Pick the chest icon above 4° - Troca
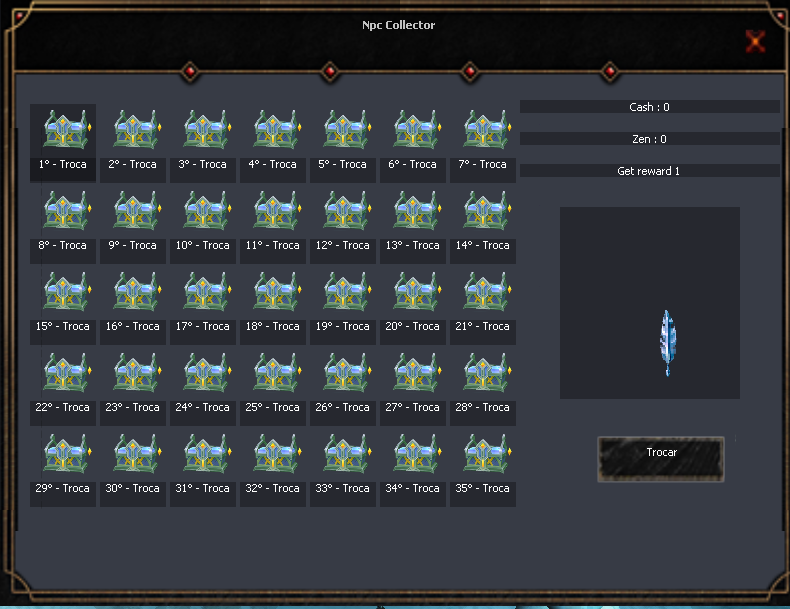The height and width of the screenshot is (609, 790). coord(277,129)
